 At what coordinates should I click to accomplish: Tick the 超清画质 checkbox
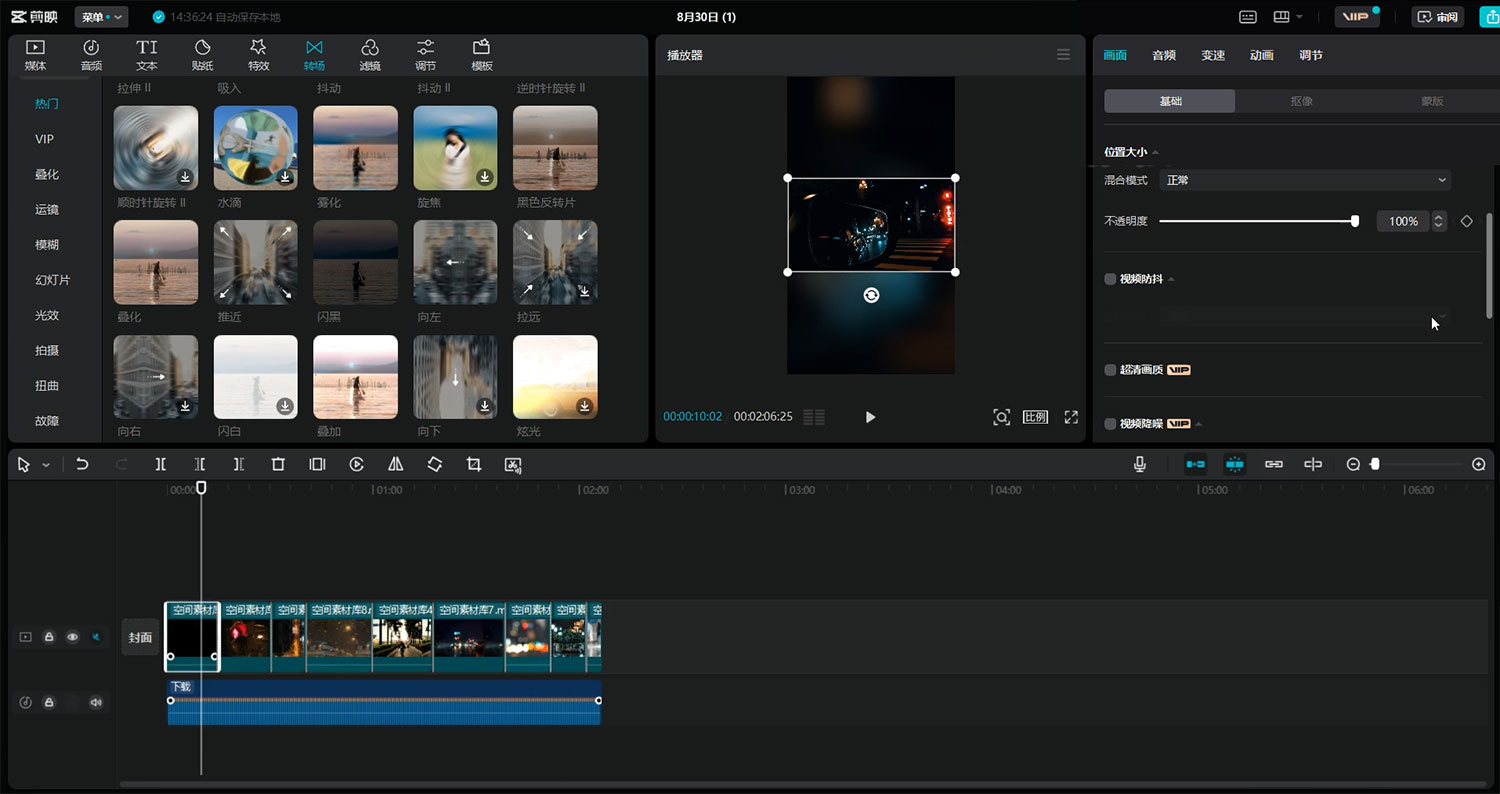pos(1110,370)
